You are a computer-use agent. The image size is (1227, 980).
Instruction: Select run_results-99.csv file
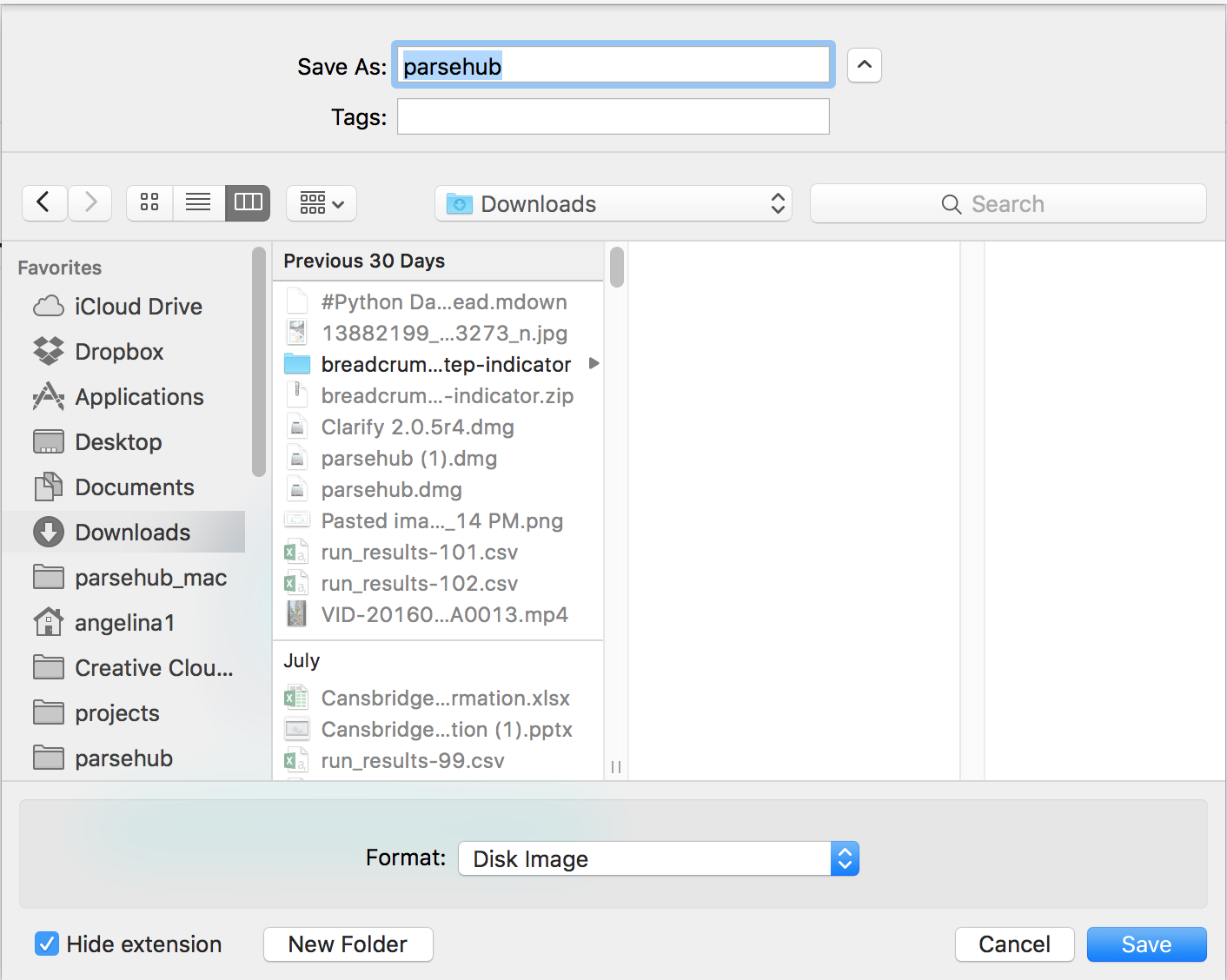[438, 760]
